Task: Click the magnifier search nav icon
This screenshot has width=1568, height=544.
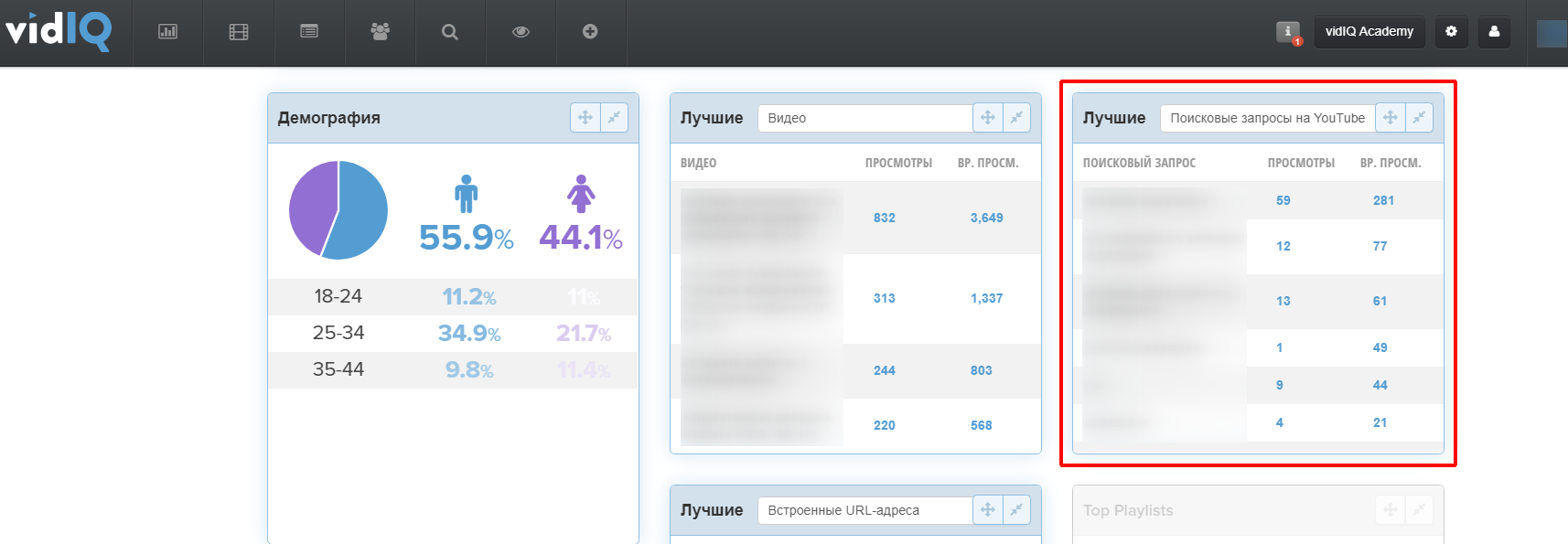Action: [x=449, y=32]
